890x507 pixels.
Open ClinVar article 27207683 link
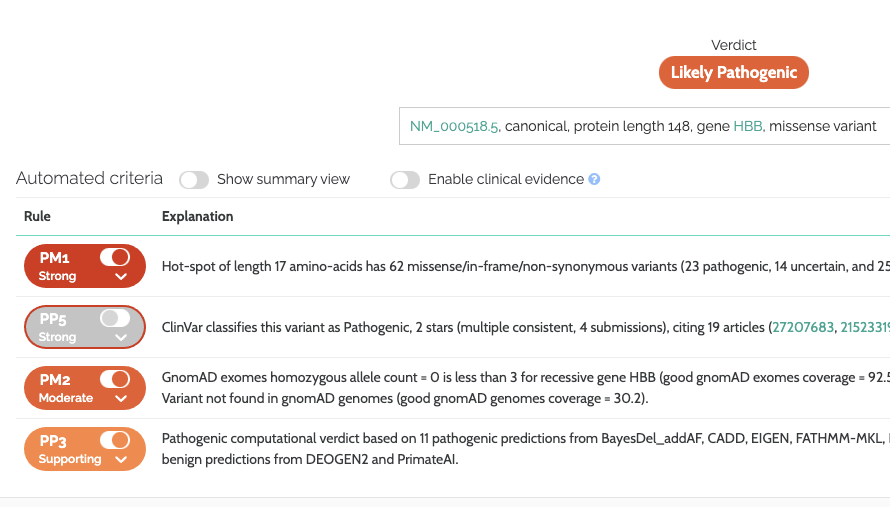tap(802, 327)
